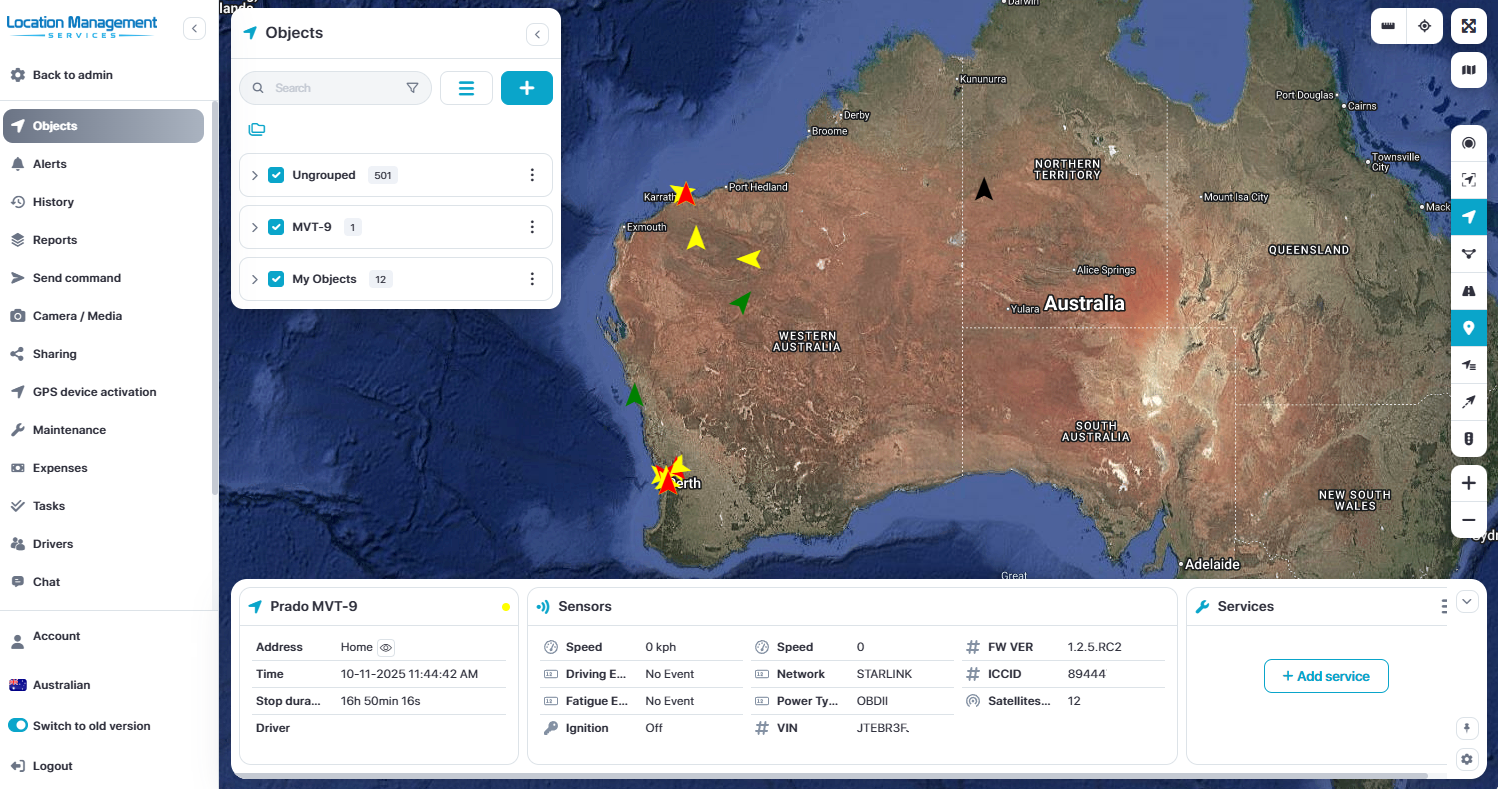Open the Chat menu item
1498x789 pixels.
coord(104,582)
